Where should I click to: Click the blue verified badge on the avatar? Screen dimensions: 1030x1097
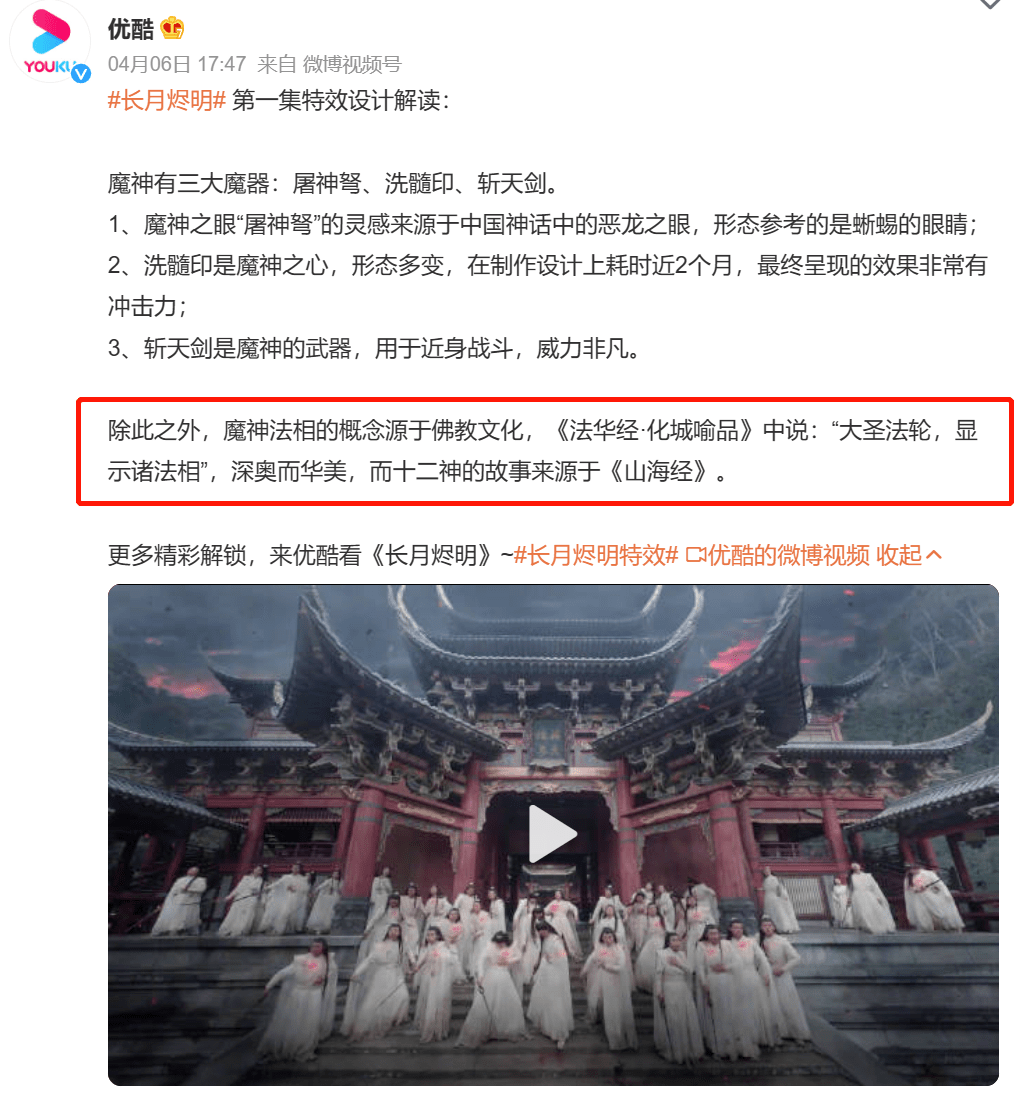pyautogui.click(x=81, y=73)
